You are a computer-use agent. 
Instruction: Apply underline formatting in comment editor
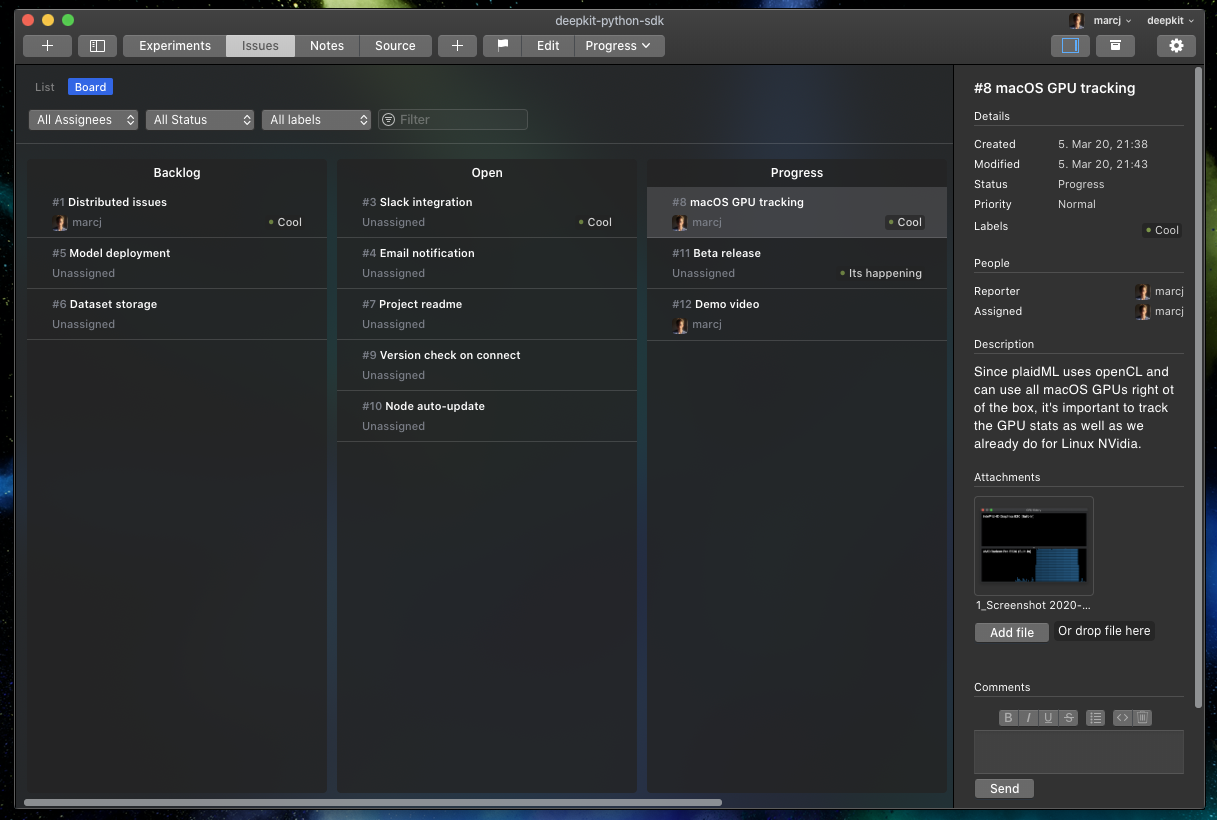pyautogui.click(x=1048, y=718)
